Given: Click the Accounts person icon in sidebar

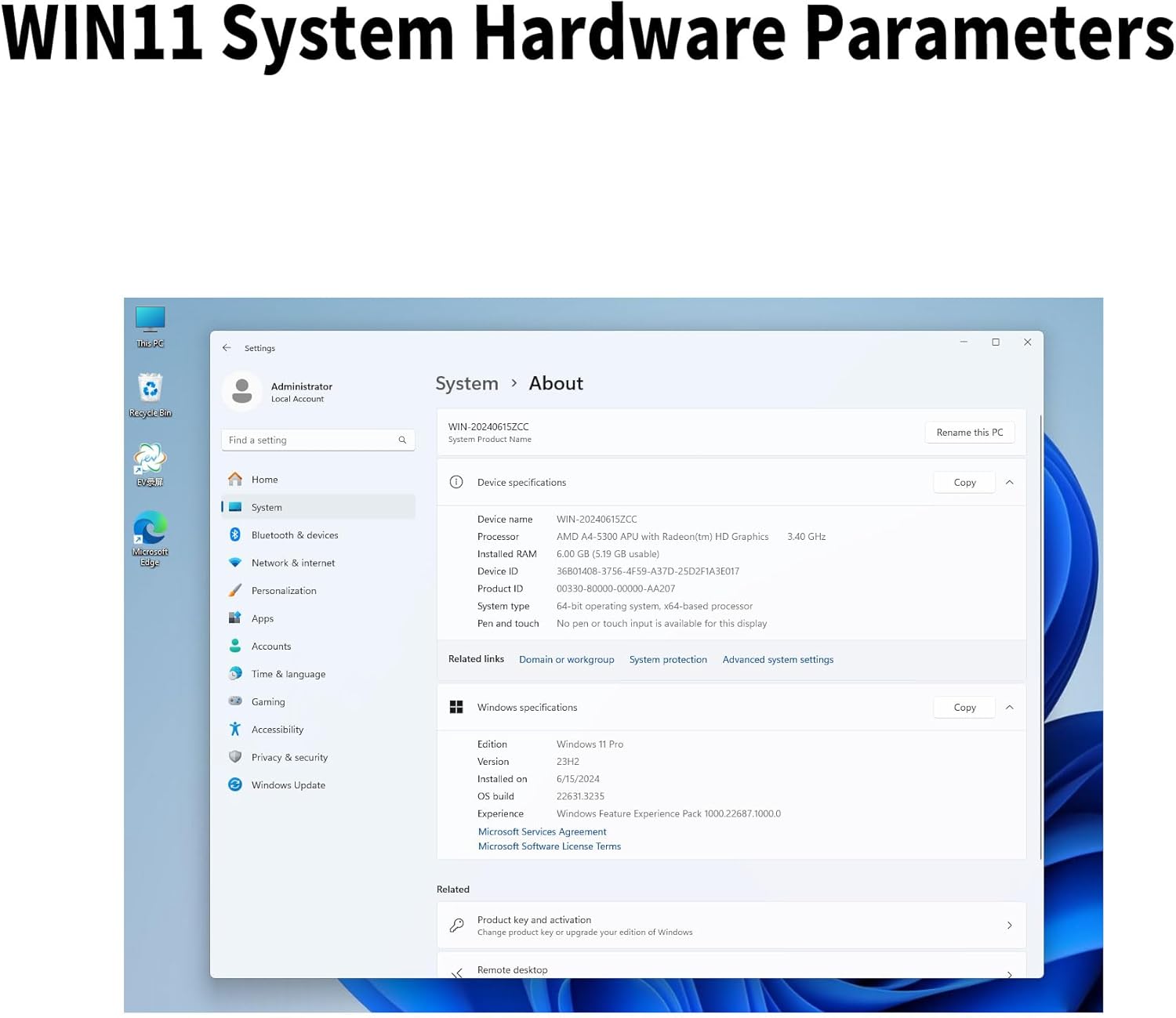Looking at the screenshot, I should pyautogui.click(x=235, y=646).
